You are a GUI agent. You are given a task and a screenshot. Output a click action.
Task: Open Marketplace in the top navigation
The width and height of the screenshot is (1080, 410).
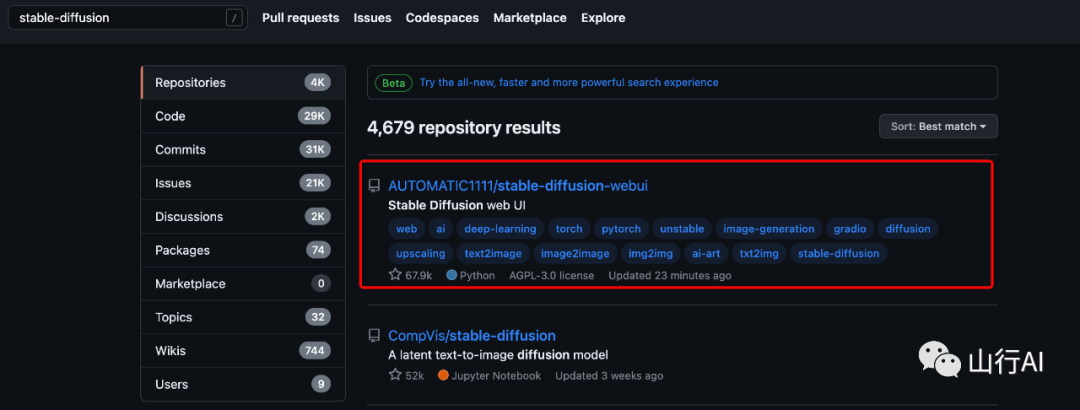tap(529, 18)
